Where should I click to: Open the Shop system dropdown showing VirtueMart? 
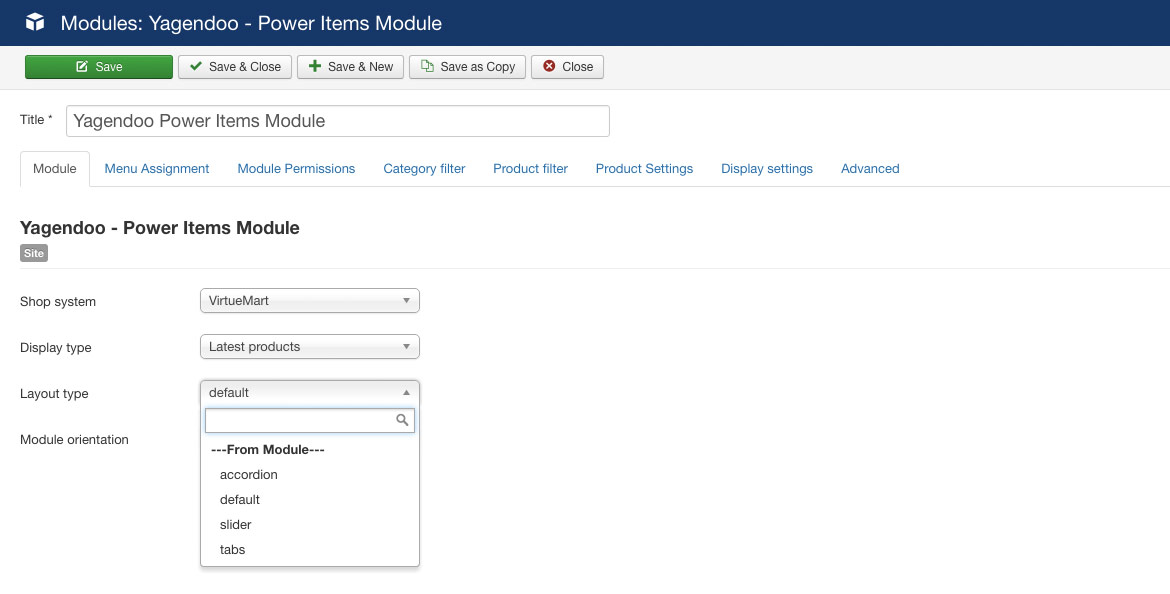click(310, 301)
